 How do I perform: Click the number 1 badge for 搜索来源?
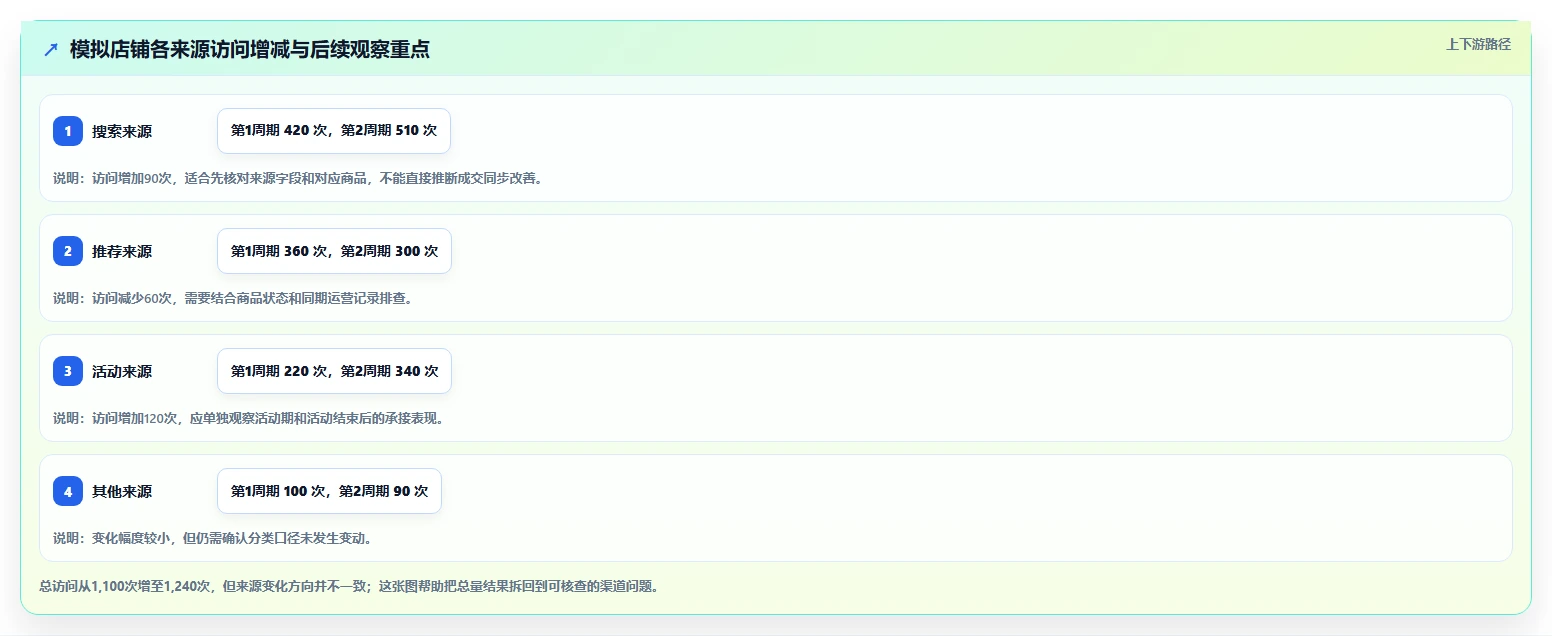pyautogui.click(x=68, y=131)
